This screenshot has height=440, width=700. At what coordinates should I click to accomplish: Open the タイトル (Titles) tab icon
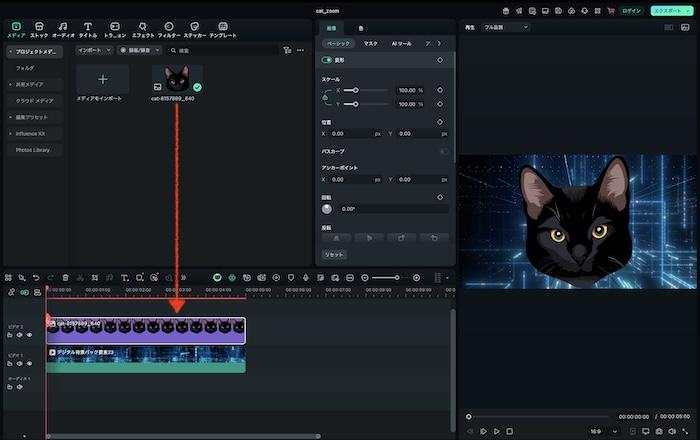coord(88,28)
